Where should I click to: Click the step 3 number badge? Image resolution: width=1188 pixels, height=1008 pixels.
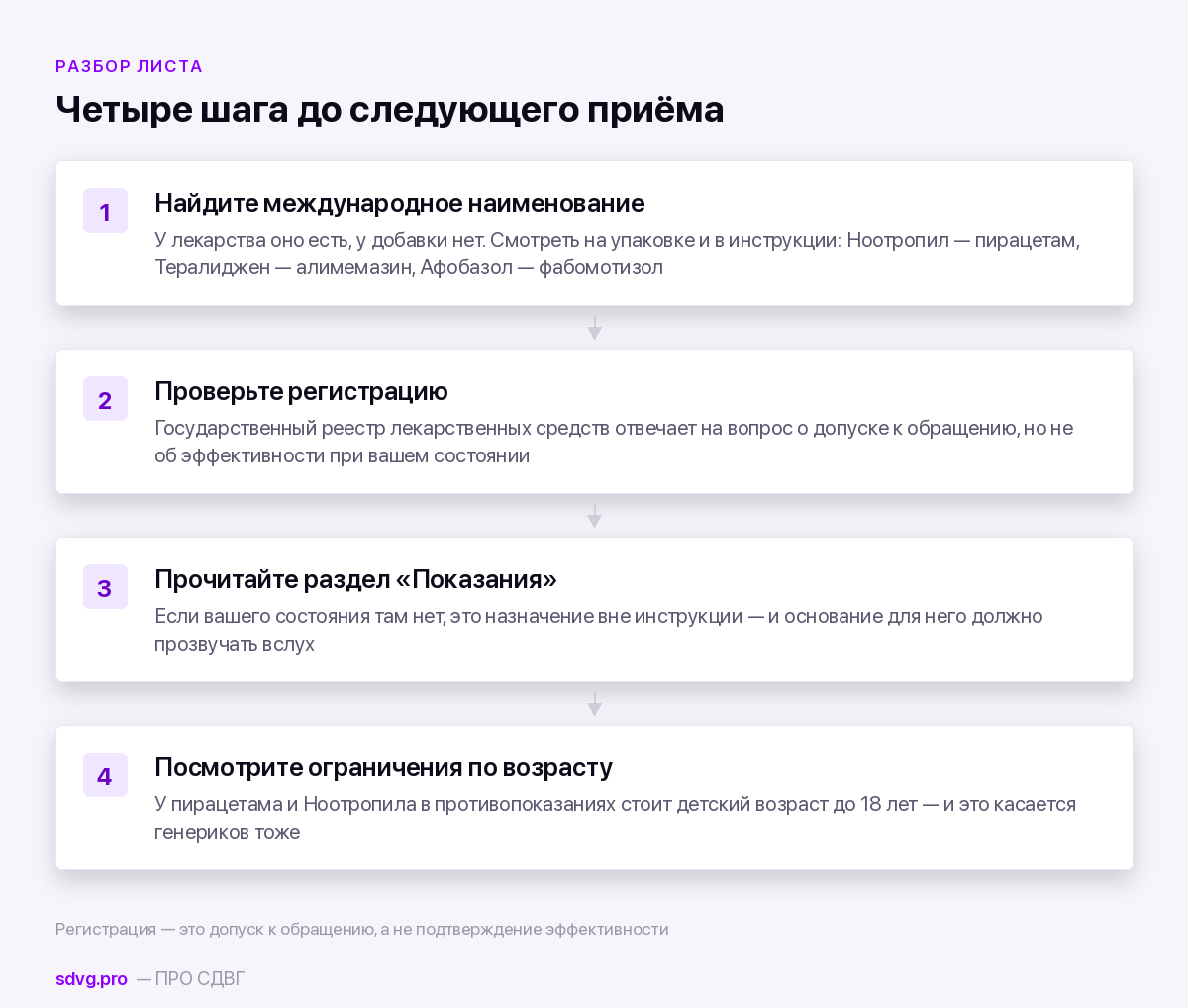tap(105, 587)
